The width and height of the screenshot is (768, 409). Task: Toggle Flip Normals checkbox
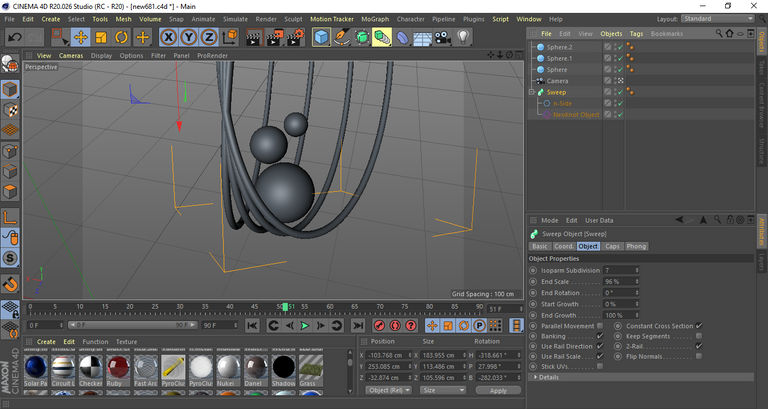click(x=699, y=356)
